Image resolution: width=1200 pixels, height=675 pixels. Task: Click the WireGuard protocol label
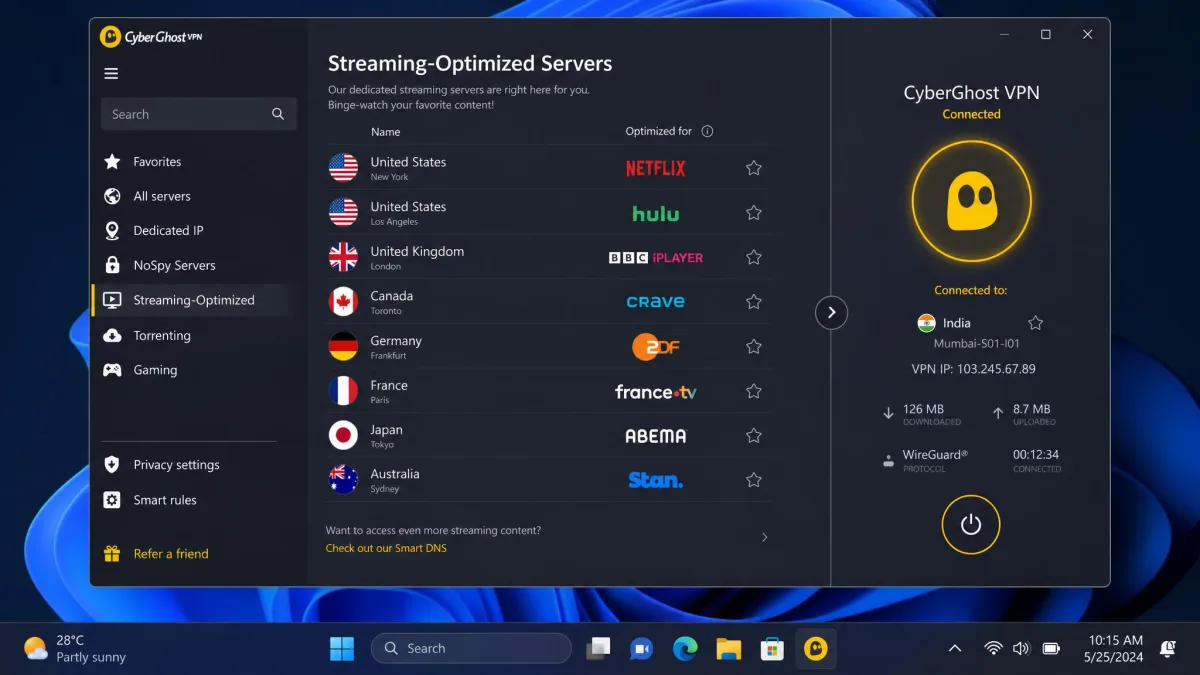click(935, 455)
